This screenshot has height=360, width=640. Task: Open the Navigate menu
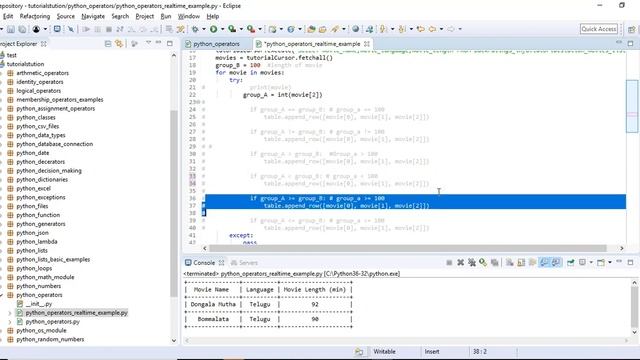[93, 16]
